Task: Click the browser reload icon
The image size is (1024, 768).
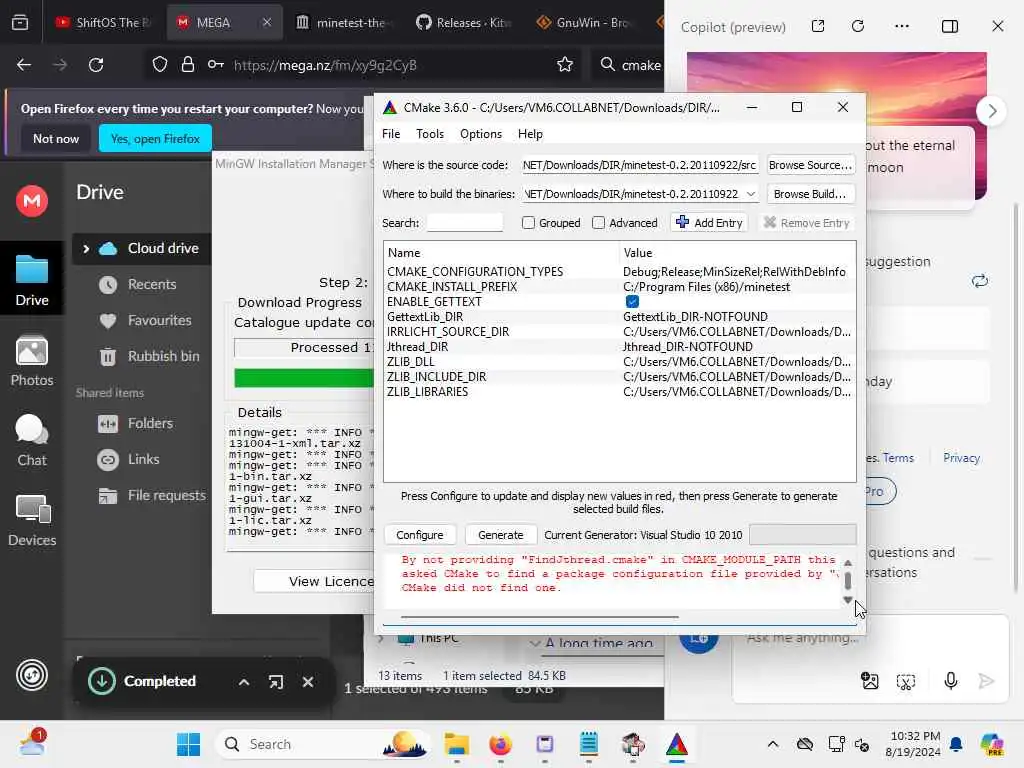Action: pyautogui.click(x=96, y=65)
